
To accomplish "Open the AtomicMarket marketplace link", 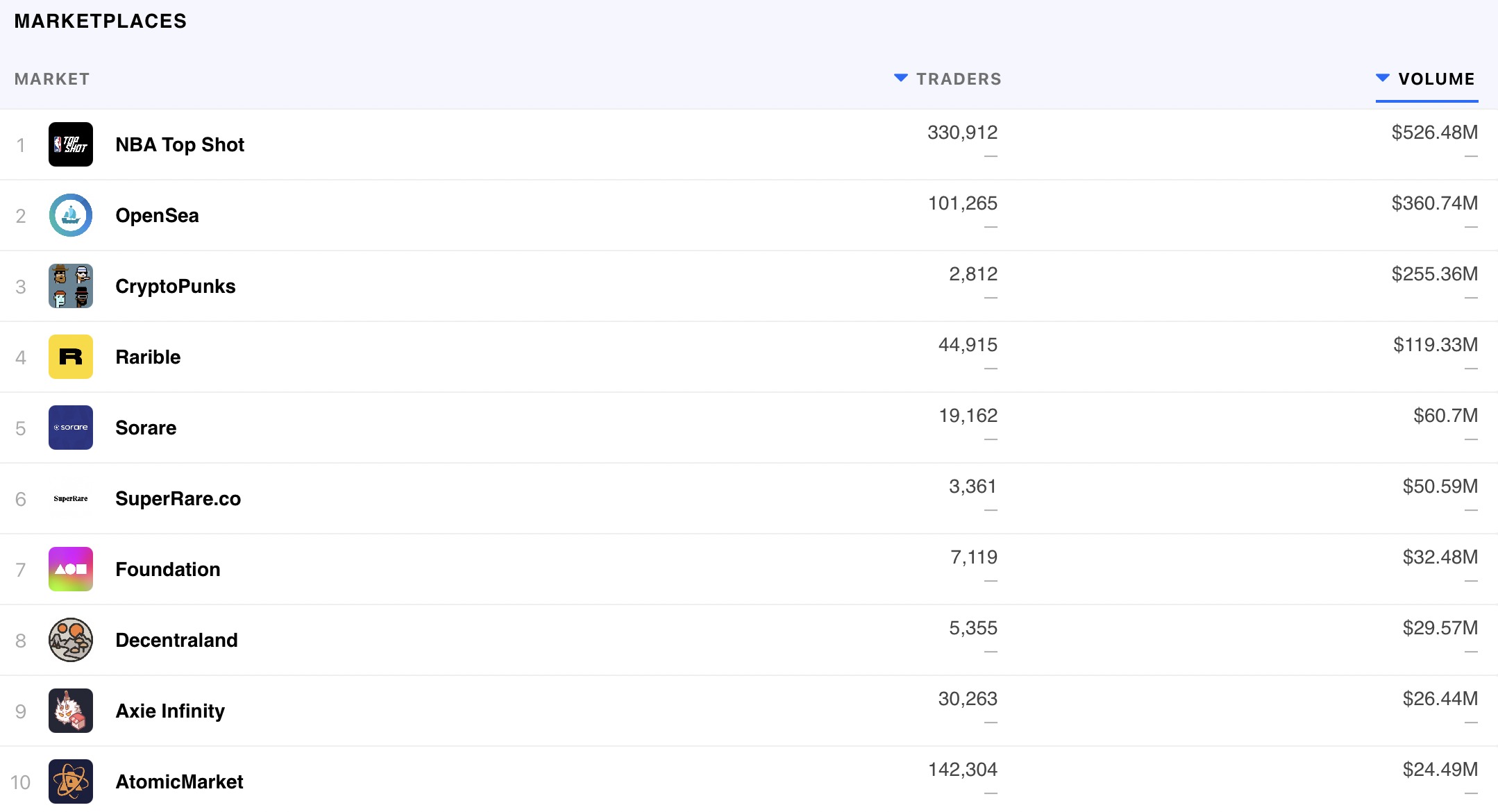I will 179,781.
